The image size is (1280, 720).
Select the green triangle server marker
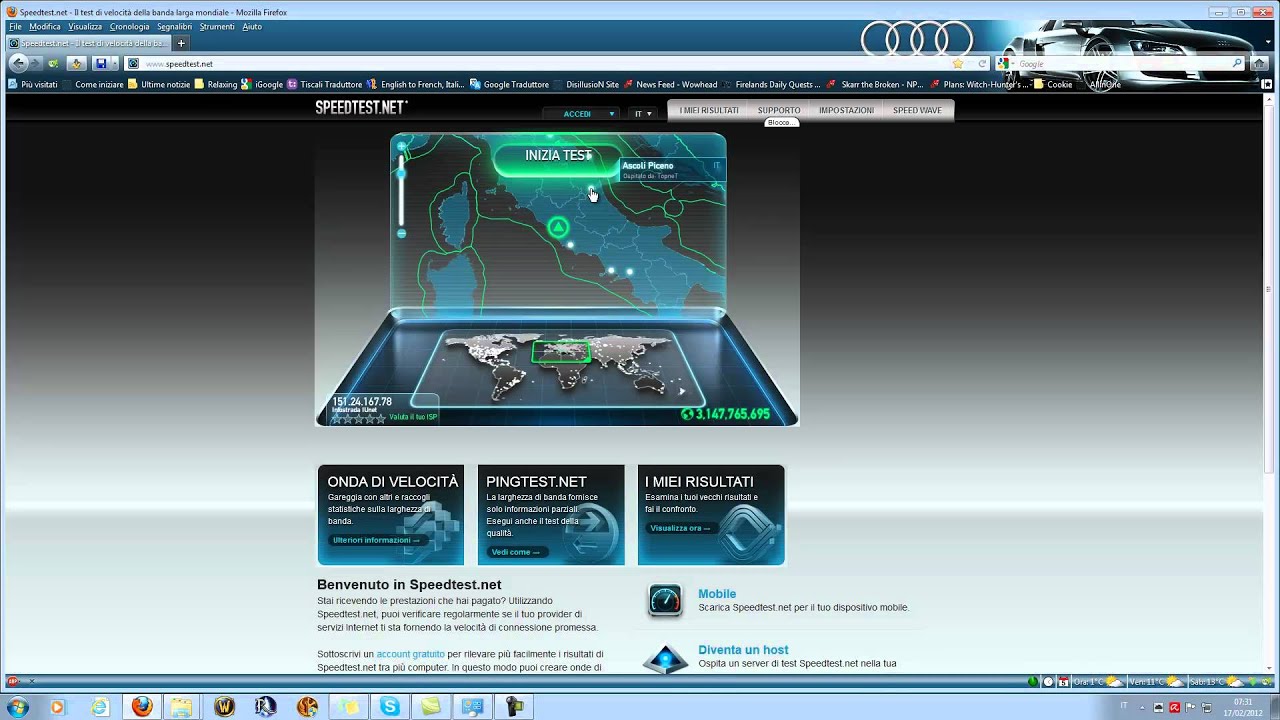(x=558, y=228)
